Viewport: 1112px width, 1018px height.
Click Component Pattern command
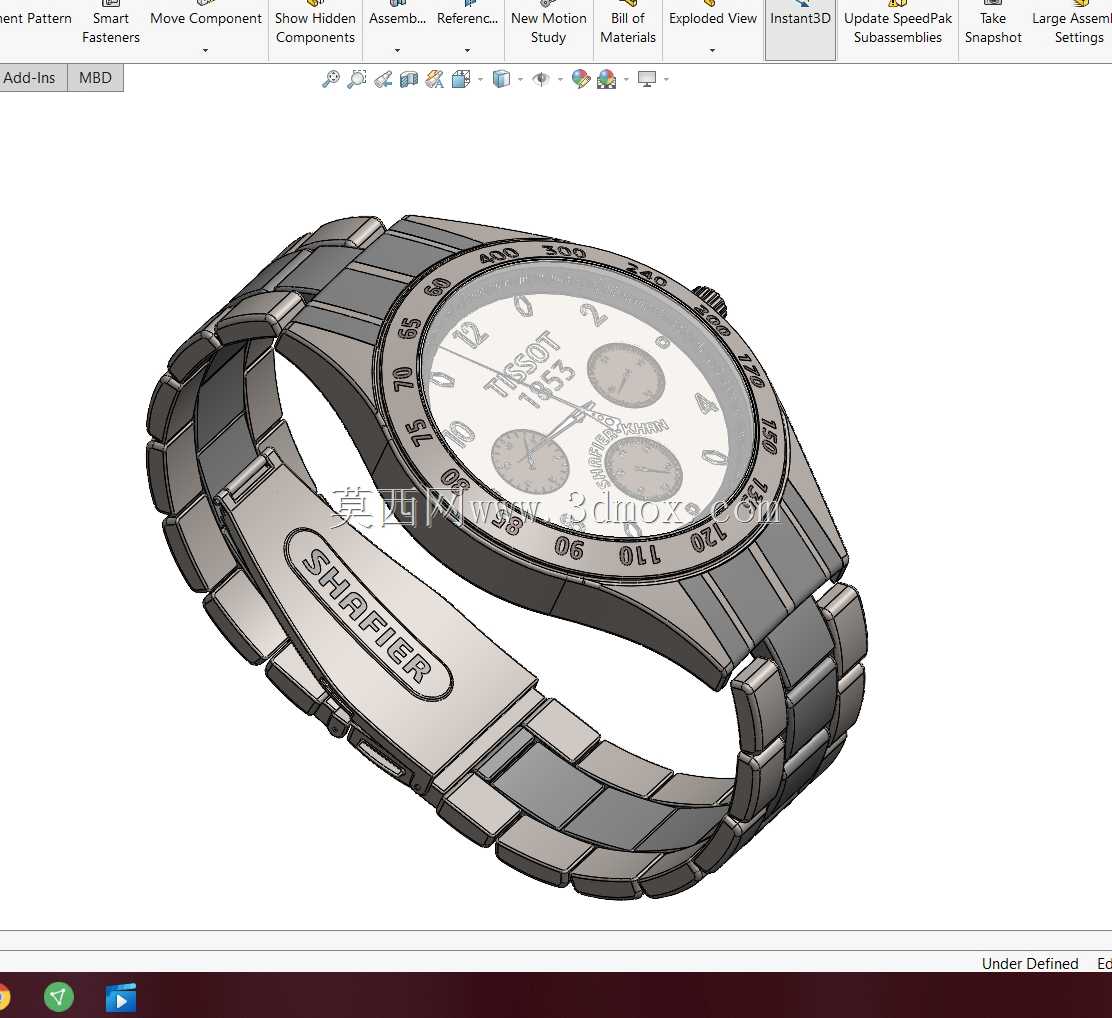point(35,18)
